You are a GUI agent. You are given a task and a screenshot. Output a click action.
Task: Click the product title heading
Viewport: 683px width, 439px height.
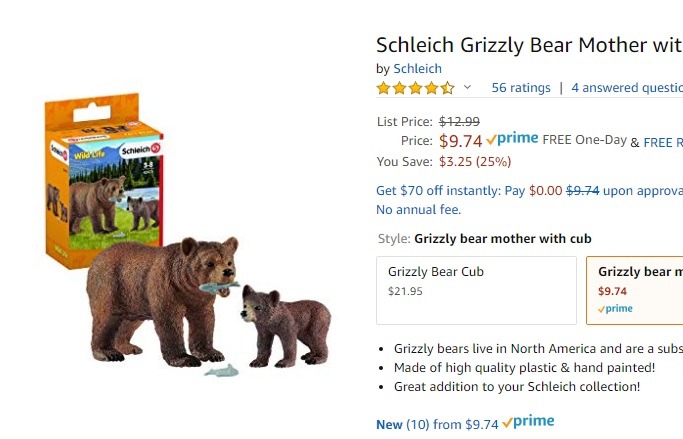pyautogui.click(x=528, y=45)
